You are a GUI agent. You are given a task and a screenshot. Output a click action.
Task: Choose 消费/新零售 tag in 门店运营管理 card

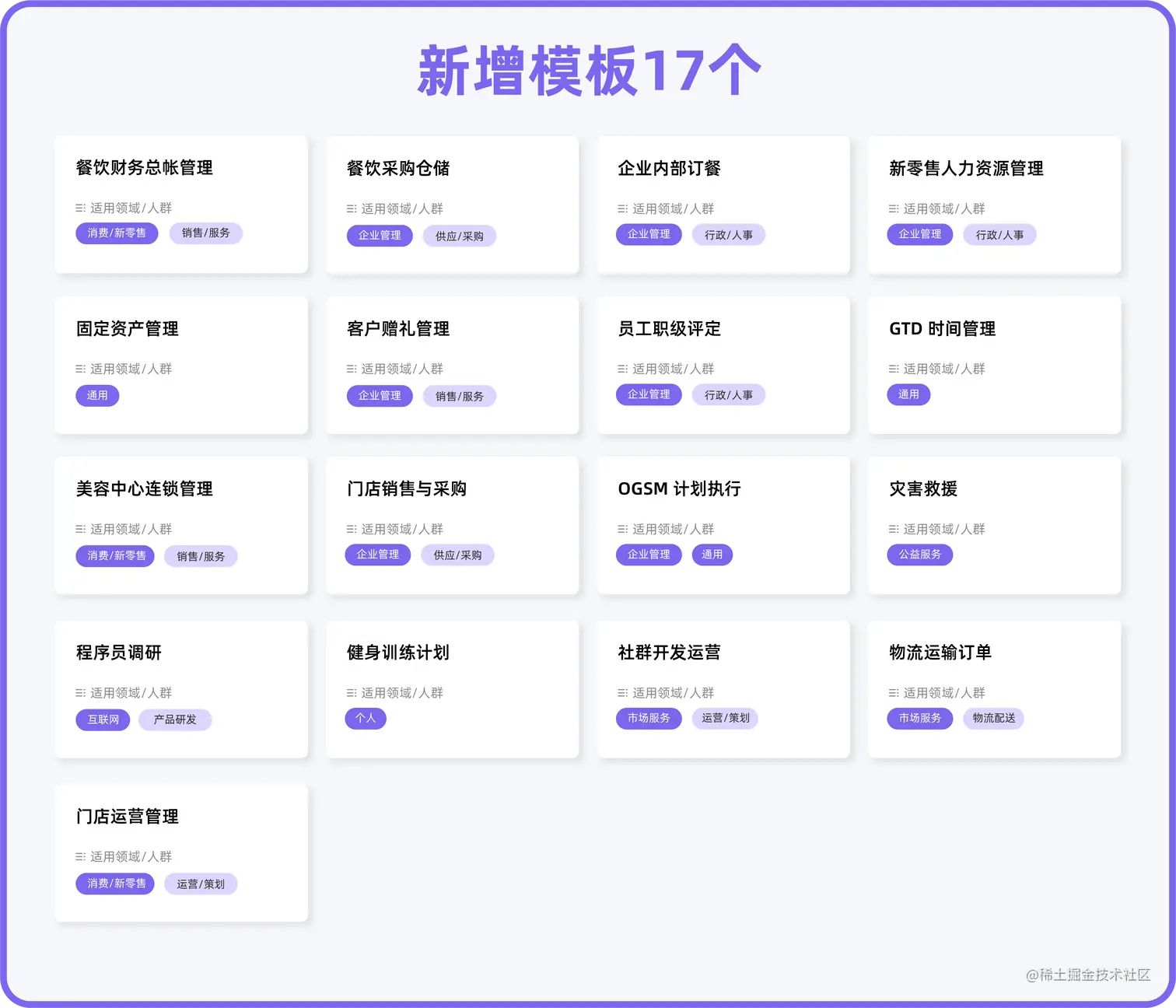tap(116, 884)
